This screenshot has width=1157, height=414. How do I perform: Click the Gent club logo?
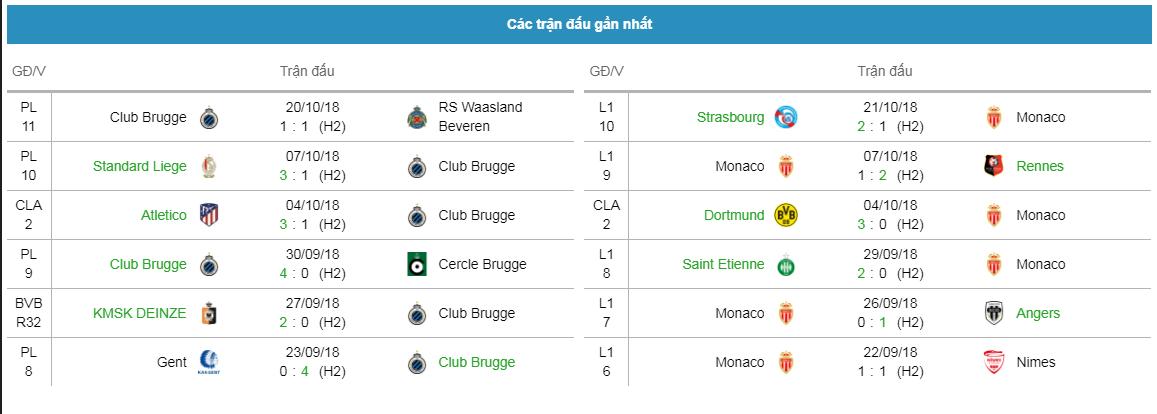(210, 362)
